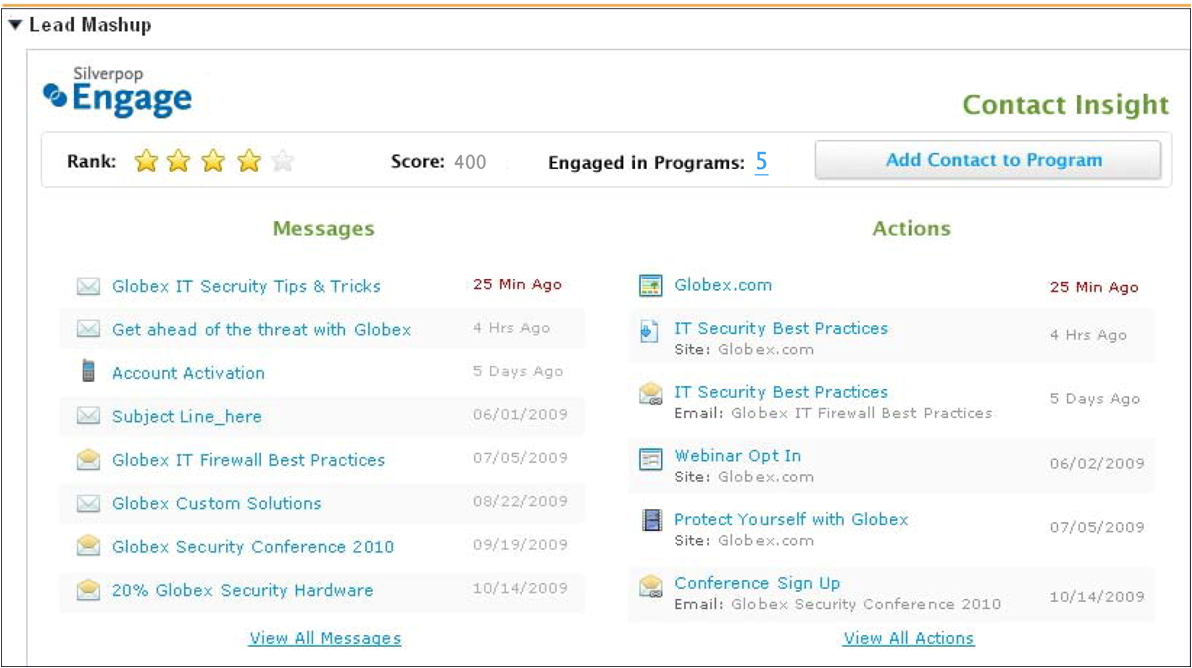Click the fourth gold rank star
1192x668 pixels.
(249, 161)
